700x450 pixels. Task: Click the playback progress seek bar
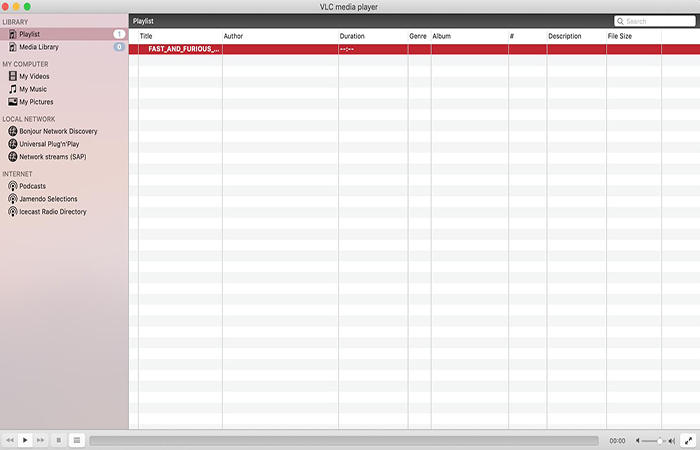click(x=344, y=441)
